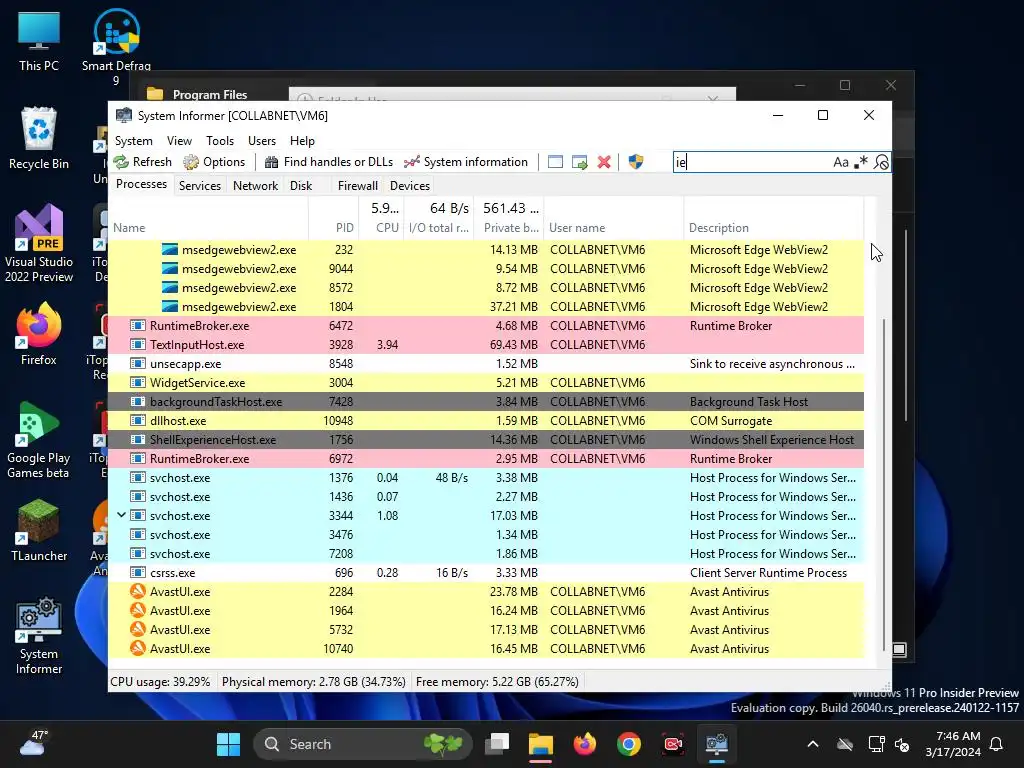
Task: Switch to the Network tab
Action: [255, 185]
